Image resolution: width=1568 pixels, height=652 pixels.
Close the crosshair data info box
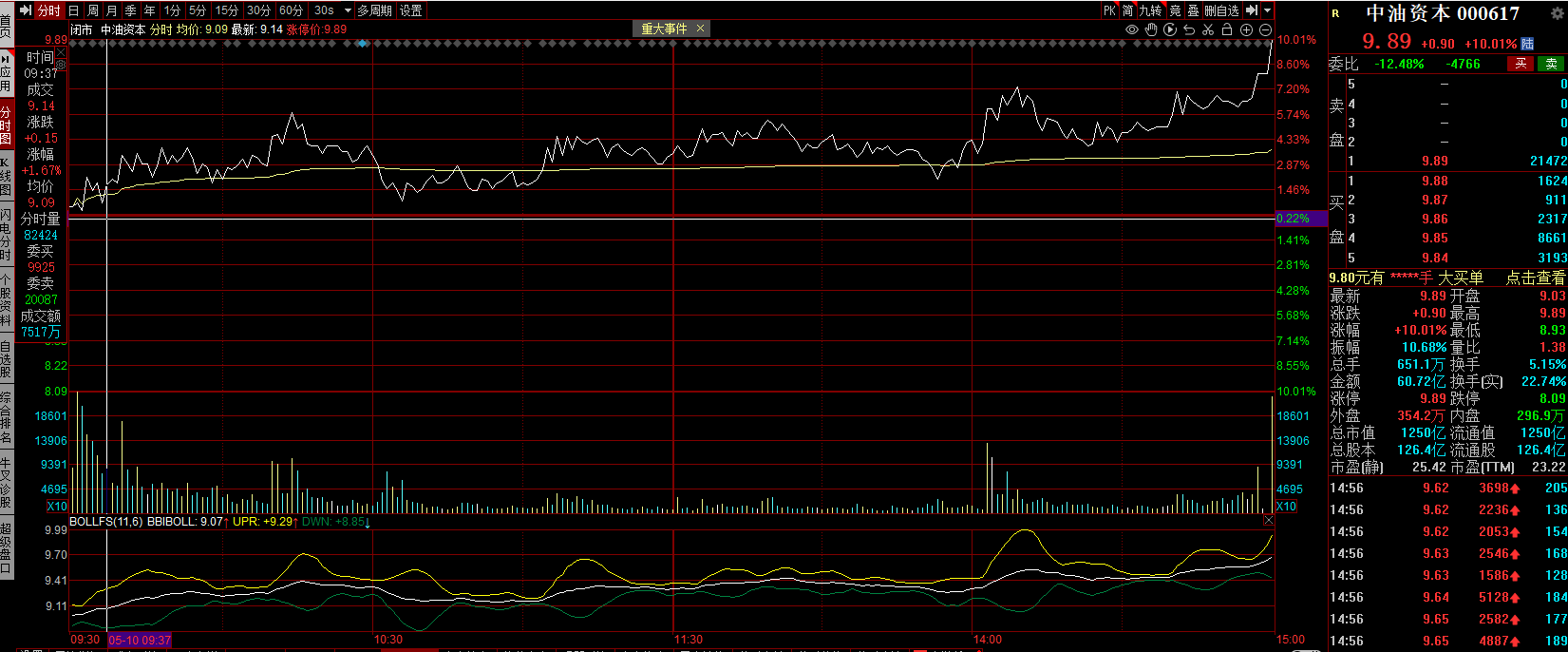(x=61, y=53)
